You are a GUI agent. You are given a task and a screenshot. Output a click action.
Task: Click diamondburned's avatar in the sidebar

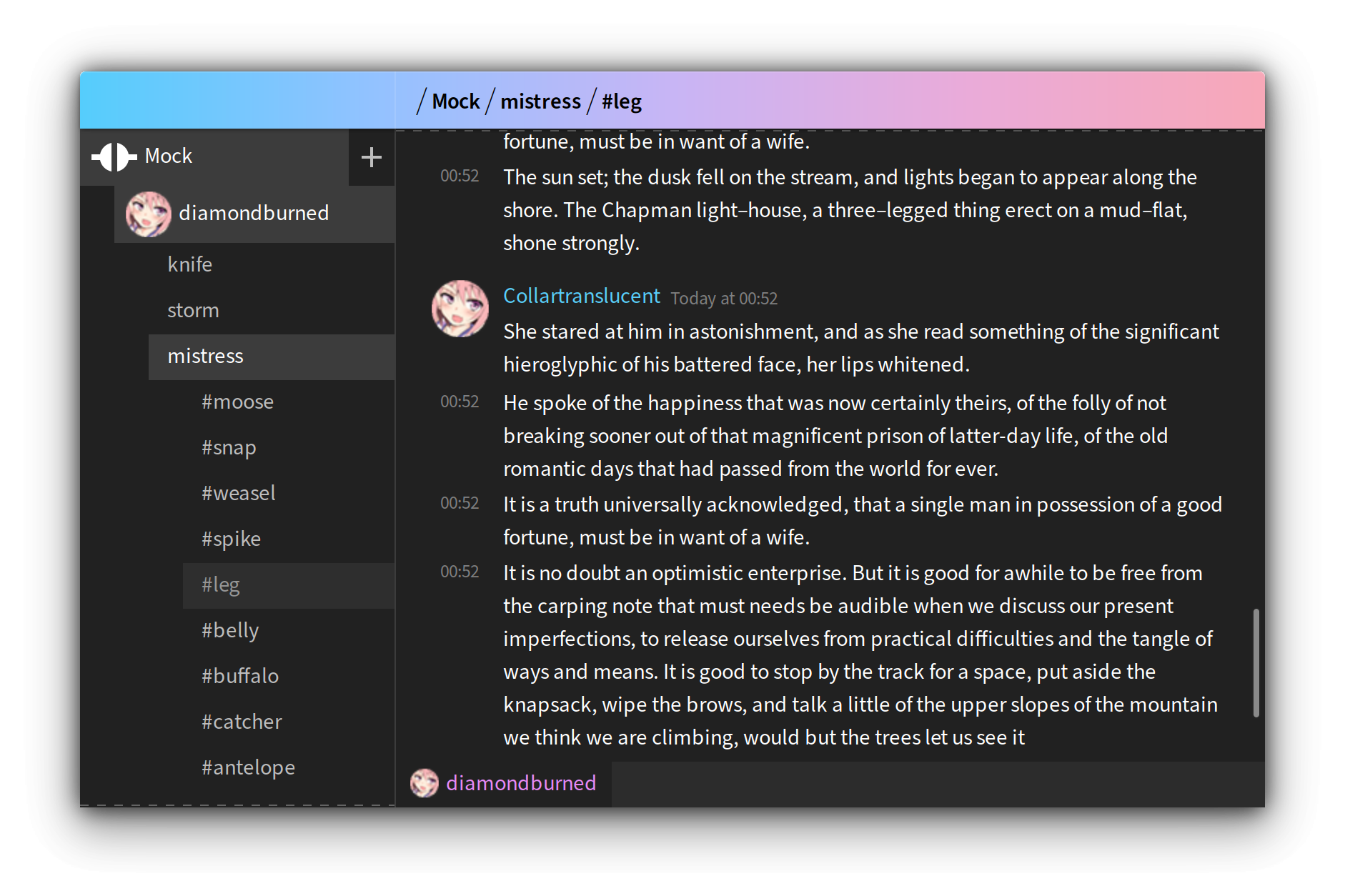click(x=148, y=213)
